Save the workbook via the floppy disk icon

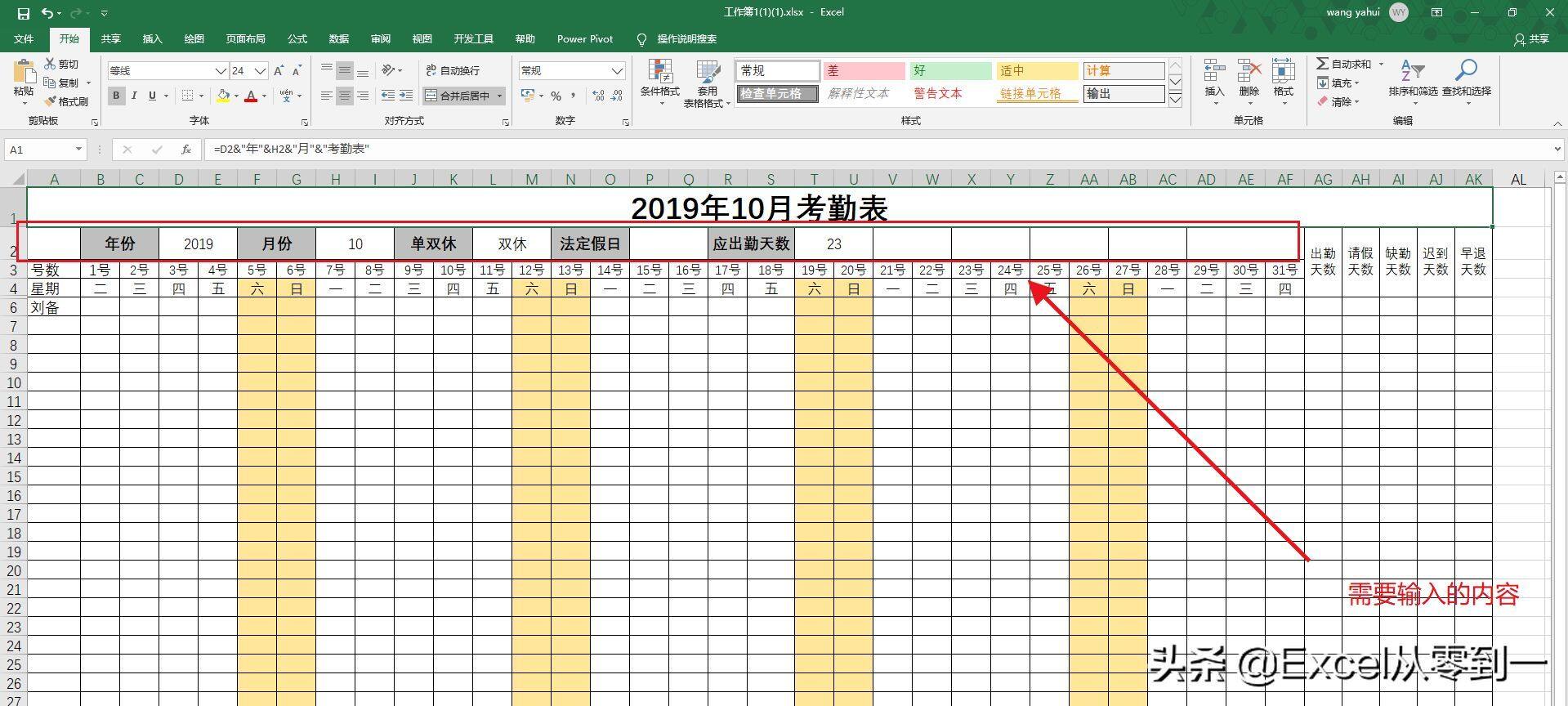click(x=23, y=13)
